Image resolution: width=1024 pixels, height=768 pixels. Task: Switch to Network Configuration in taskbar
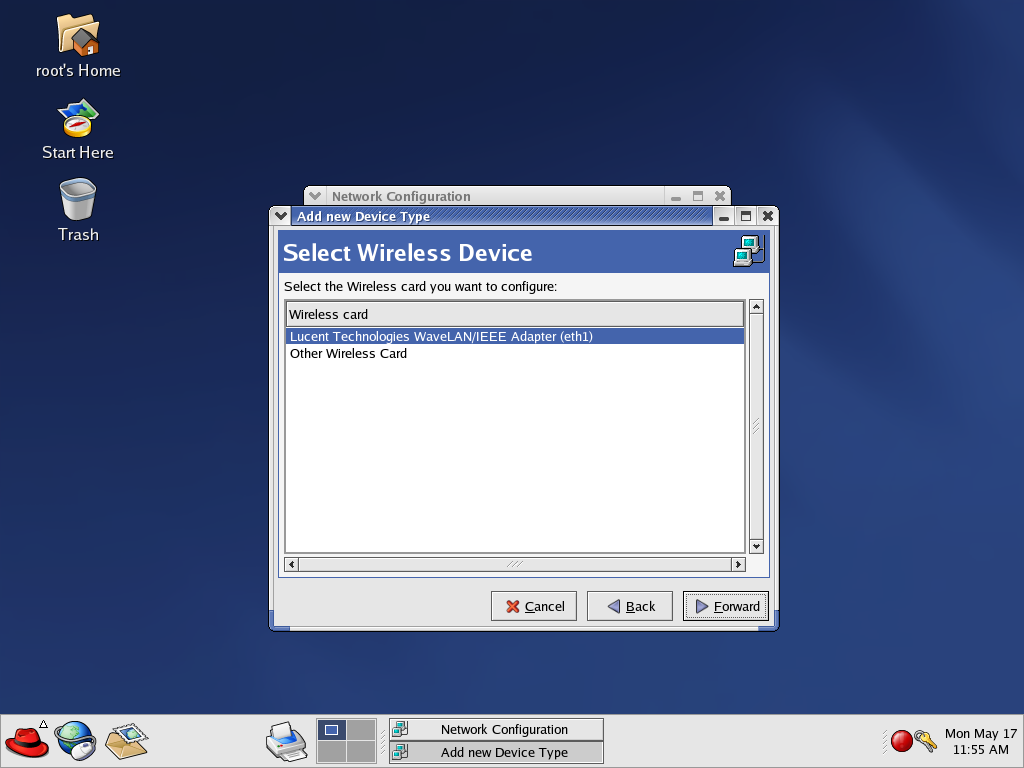click(x=496, y=729)
